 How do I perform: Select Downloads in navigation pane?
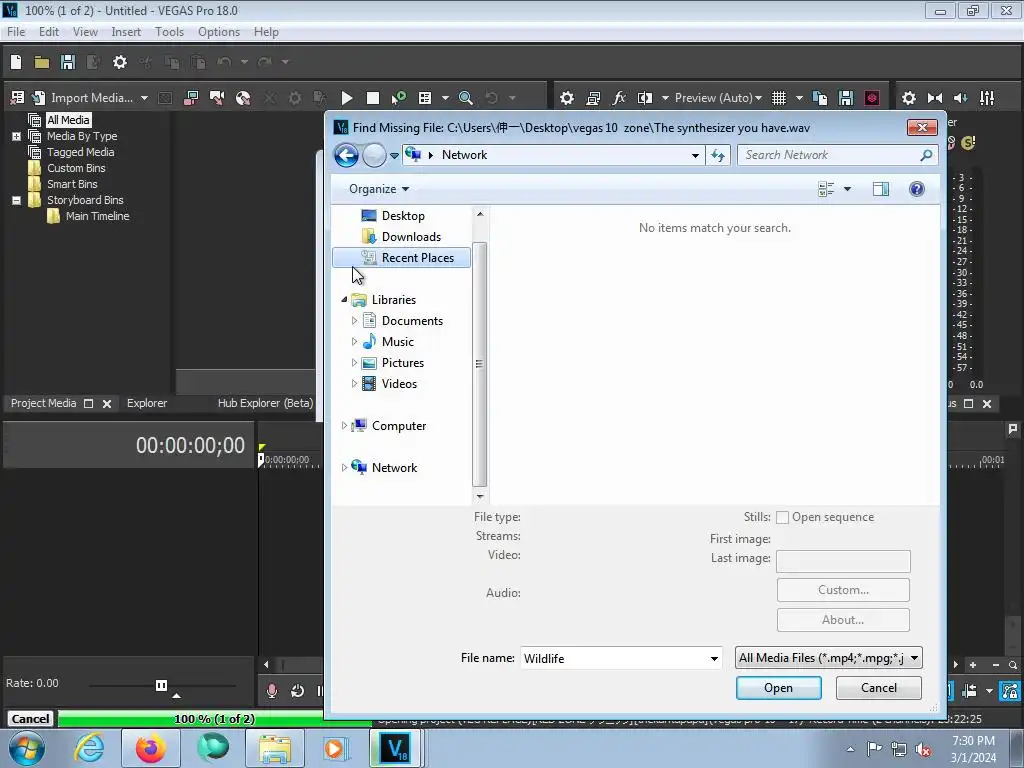411,237
